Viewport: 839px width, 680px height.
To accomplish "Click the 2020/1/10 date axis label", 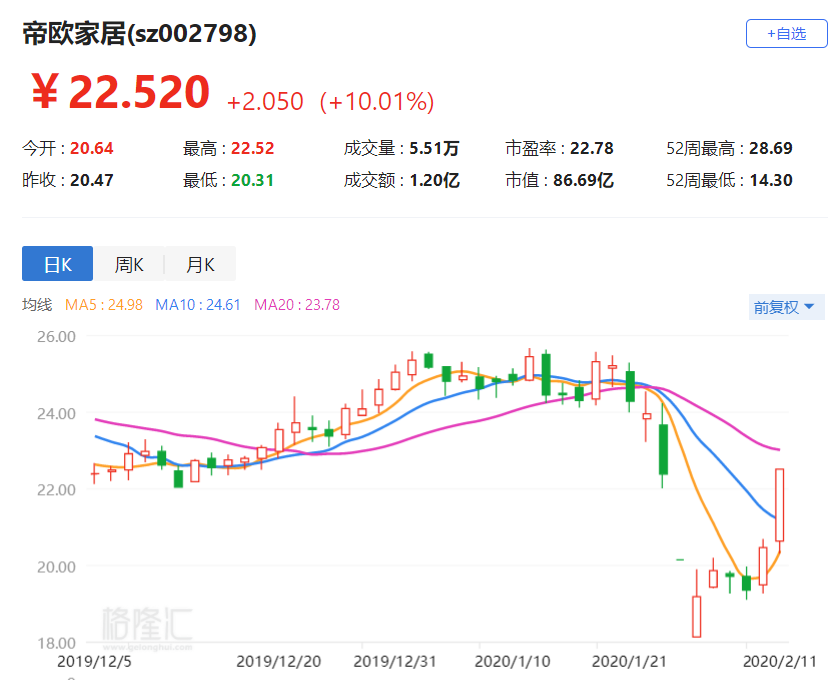I will tap(513, 662).
